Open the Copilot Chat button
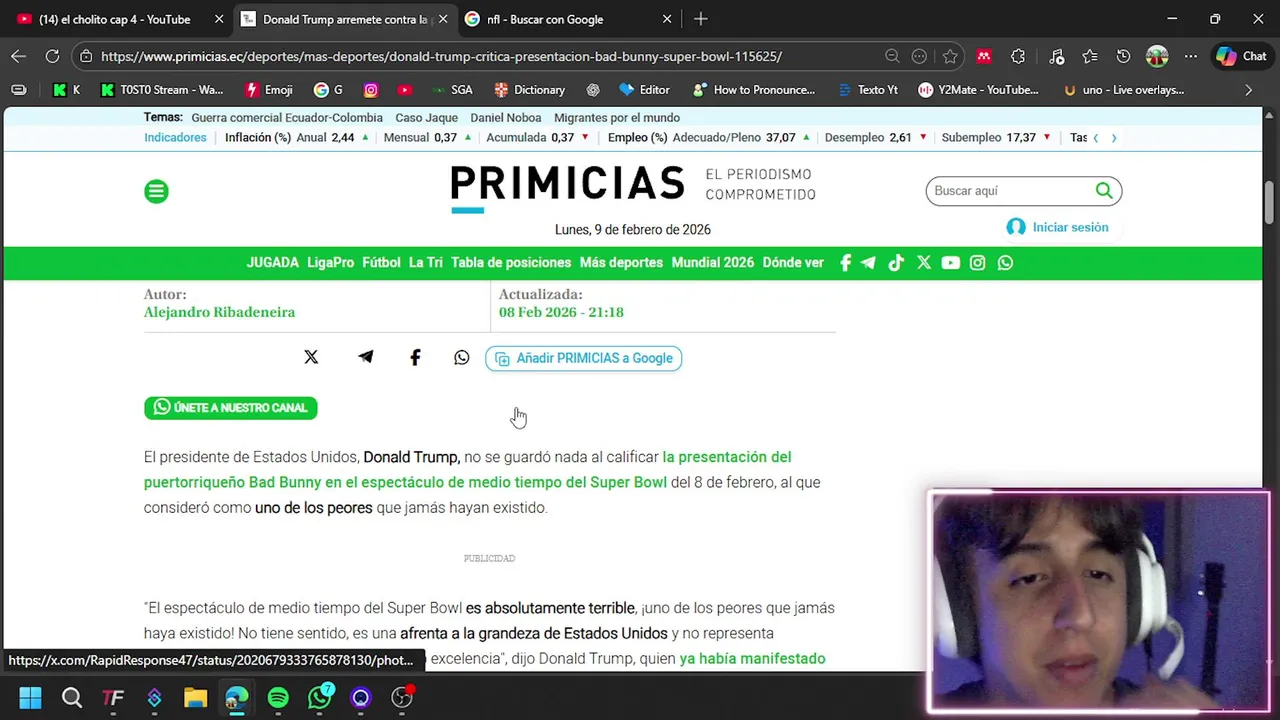Screen dimensions: 1280x720 point(1241,56)
